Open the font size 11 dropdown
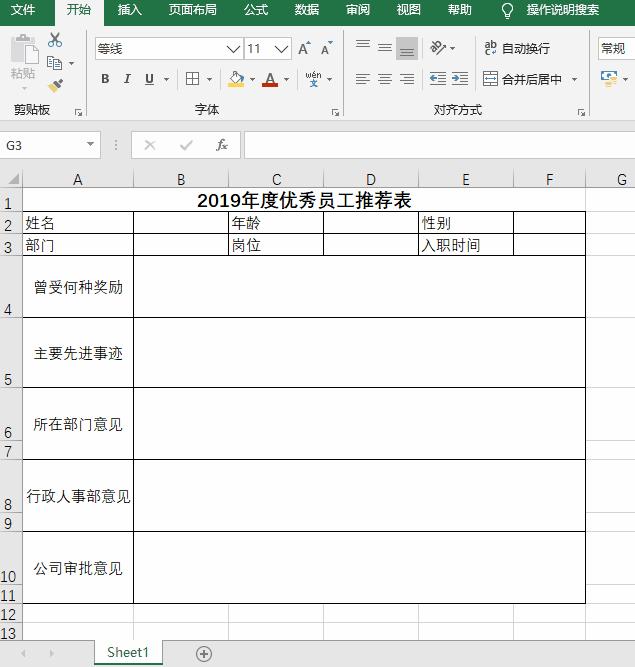 pyautogui.click(x=281, y=49)
